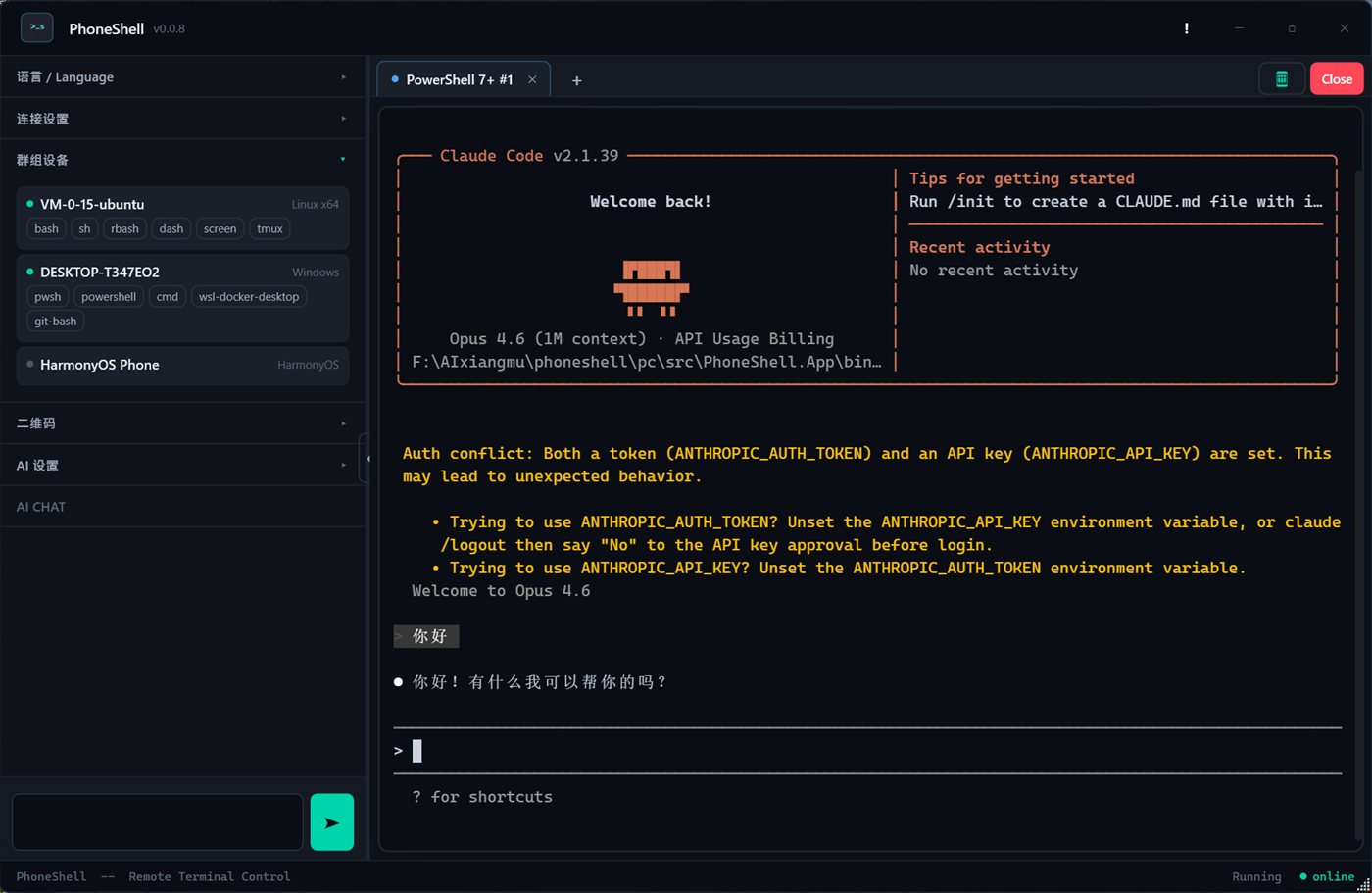1372x893 pixels.
Task: Open the green keyboard panel icon
Action: 1281,79
